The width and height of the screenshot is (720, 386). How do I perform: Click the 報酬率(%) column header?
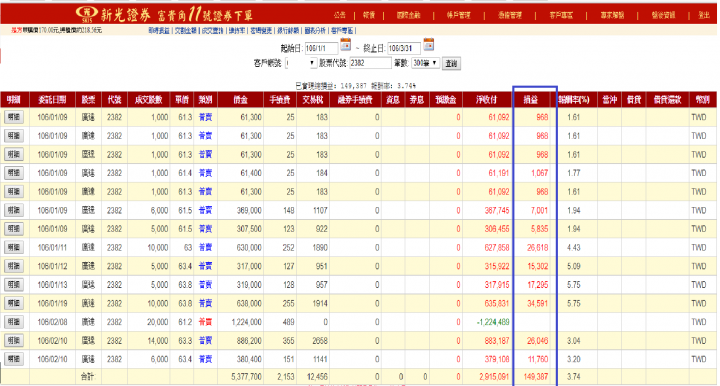tap(574, 100)
